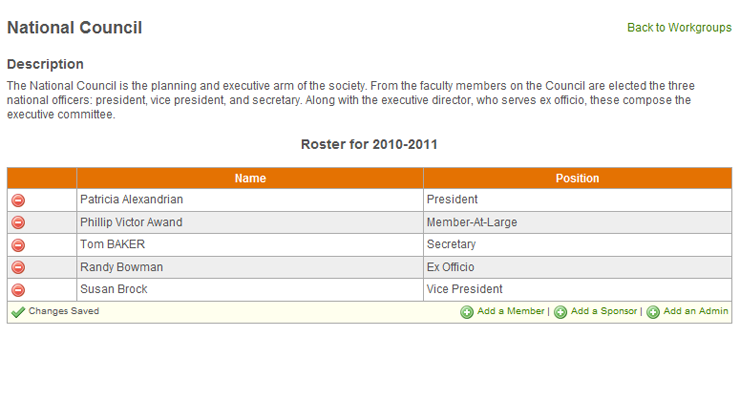Delete Susan Brock with red minus icon
This screenshot has height=400, width=740.
tap(18, 290)
